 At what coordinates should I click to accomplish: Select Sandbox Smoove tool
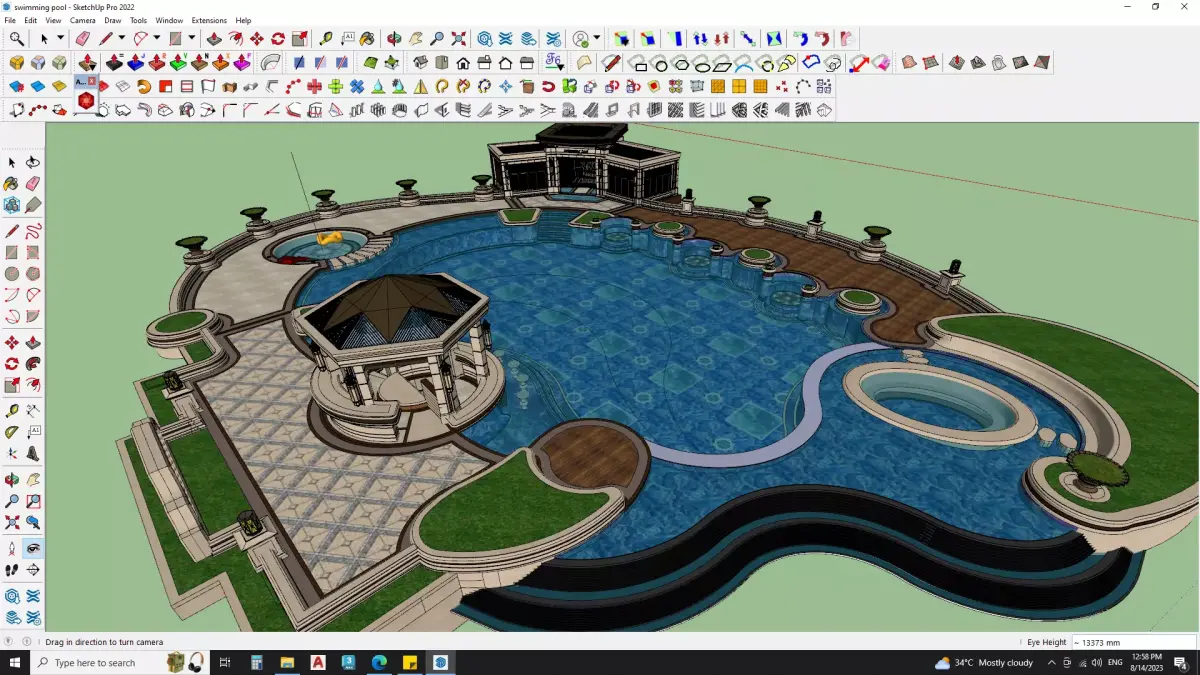957,63
